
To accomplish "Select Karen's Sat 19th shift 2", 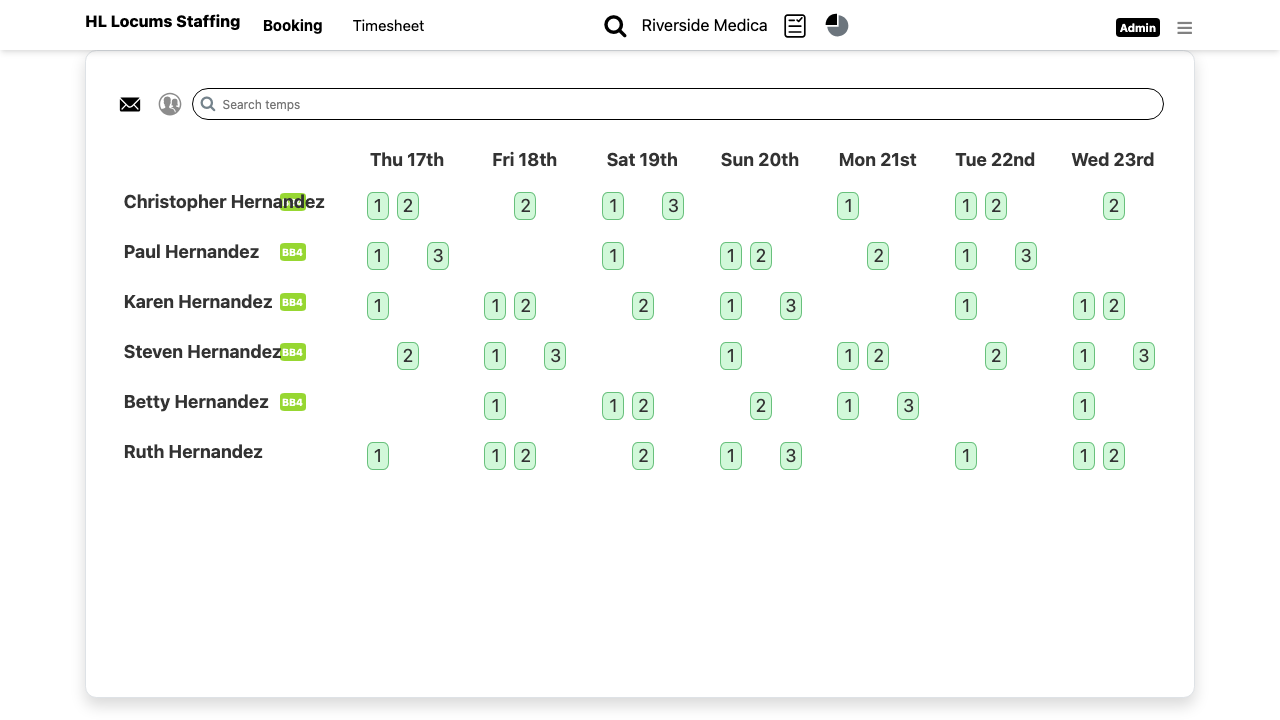I will [643, 306].
